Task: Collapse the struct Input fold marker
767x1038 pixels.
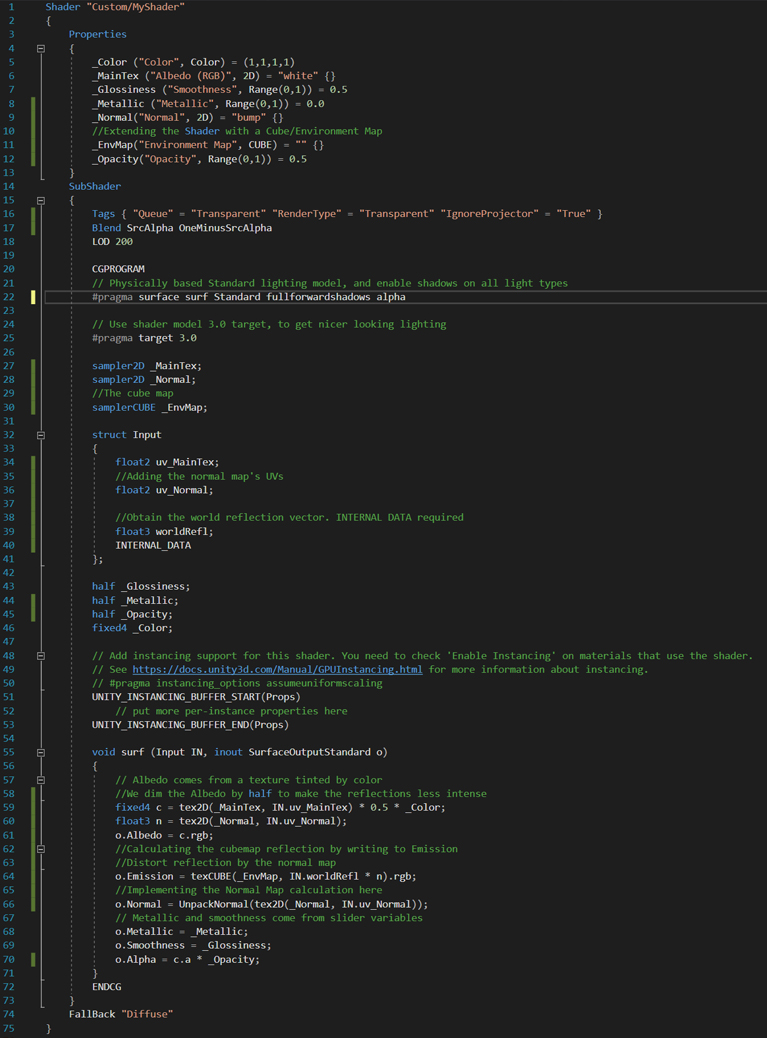Action: (41, 435)
